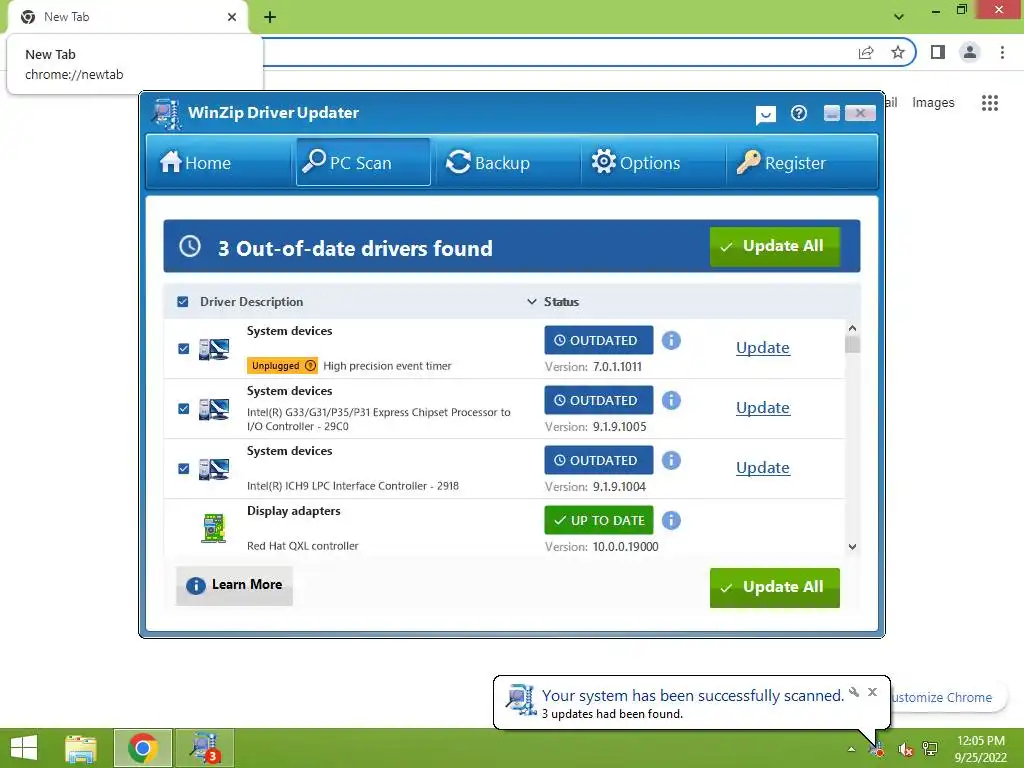
Task: Close the Chrome New Tab tab
Action: point(232,17)
